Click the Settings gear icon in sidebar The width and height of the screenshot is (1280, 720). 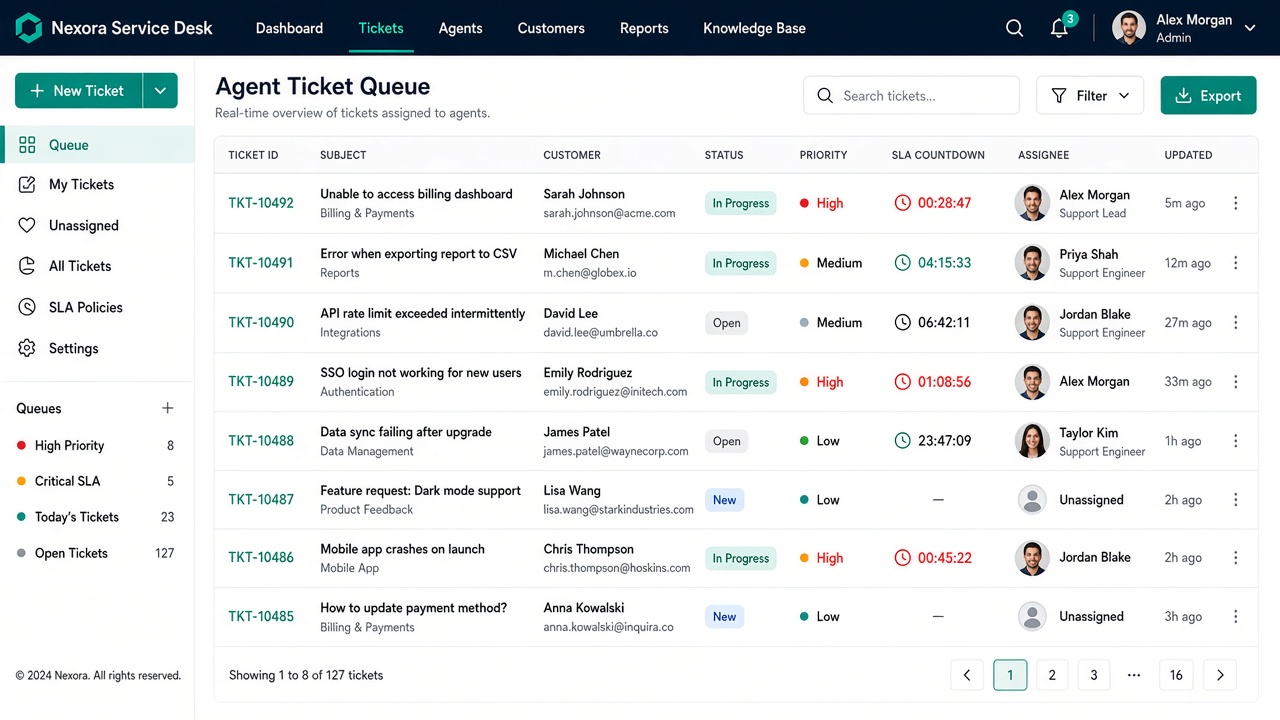coord(28,348)
